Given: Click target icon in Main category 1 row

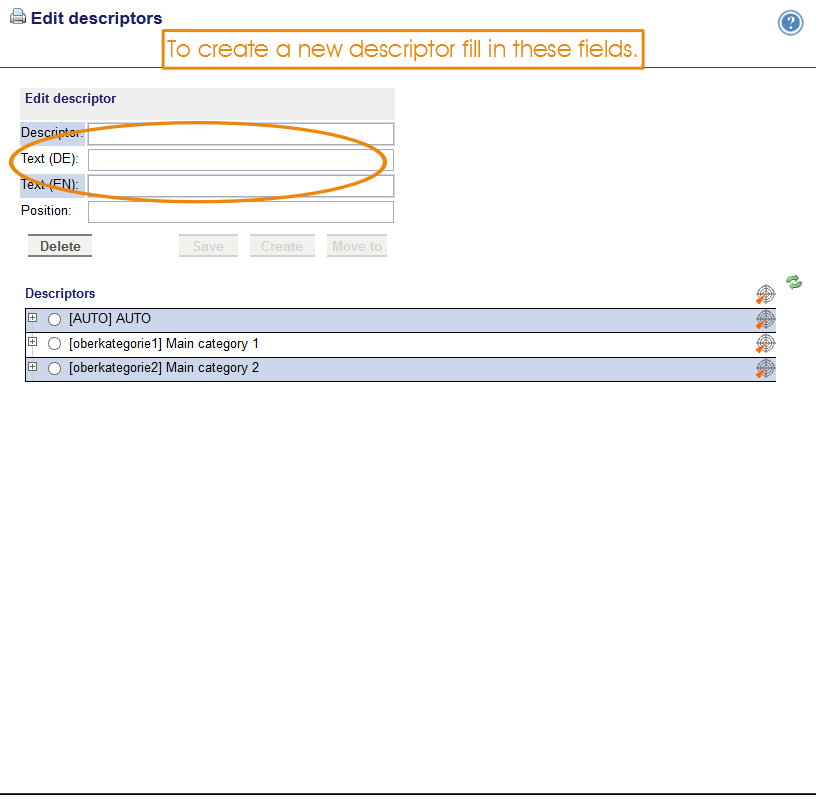Looking at the screenshot, I should point(765,344).
